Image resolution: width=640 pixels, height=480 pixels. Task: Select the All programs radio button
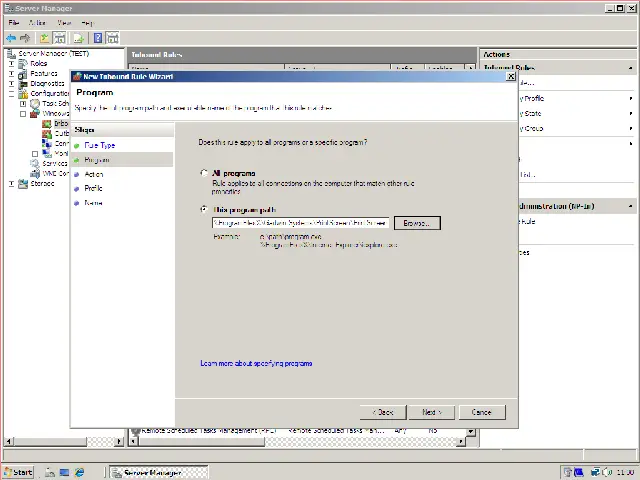[205, 174]
